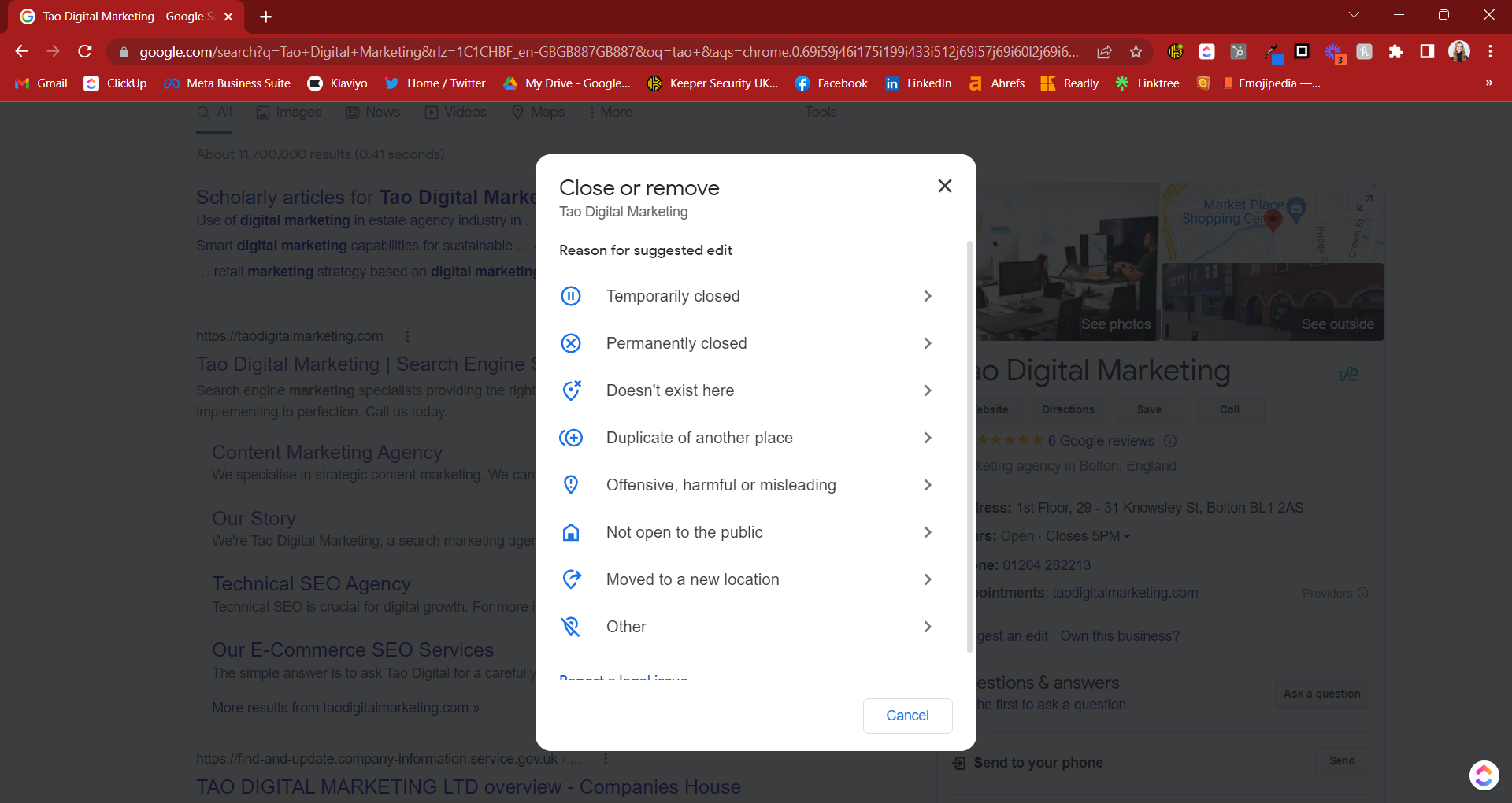The width and height of the screenshot is (1512, 803).
Task: Bookmark this page with the star icon
Action: click(x=1136, y=52)
